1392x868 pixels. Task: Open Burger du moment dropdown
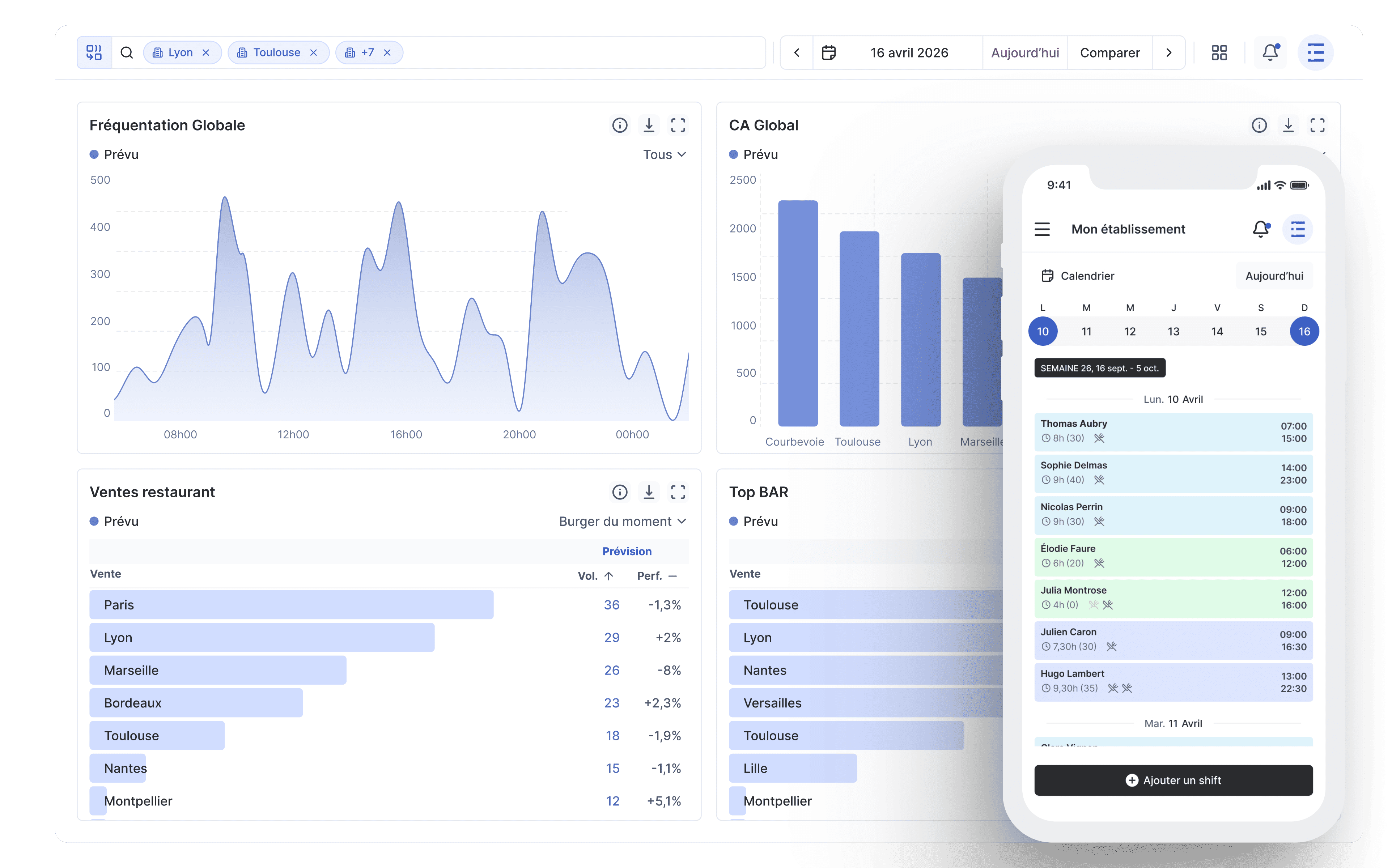(x=622, y=521)
